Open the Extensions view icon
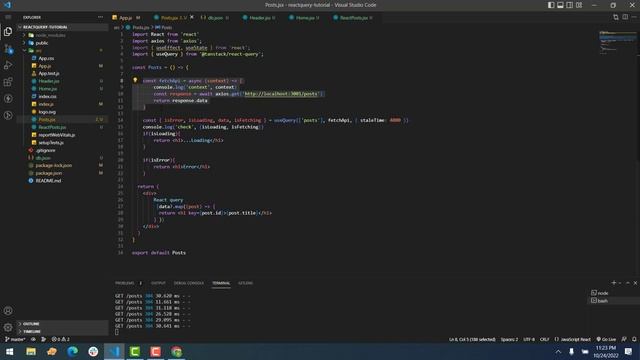This screenshot has height=360, width=640. pyautogui.click(x=8, y=82)
